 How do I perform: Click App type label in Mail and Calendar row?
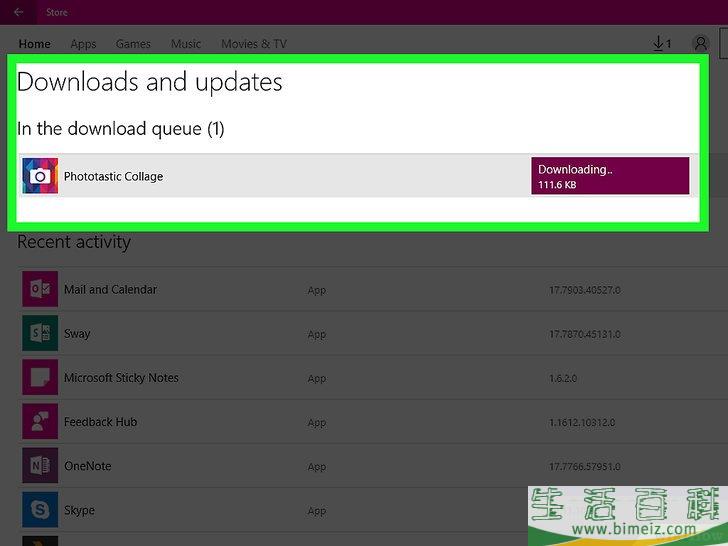click(317, 291)
